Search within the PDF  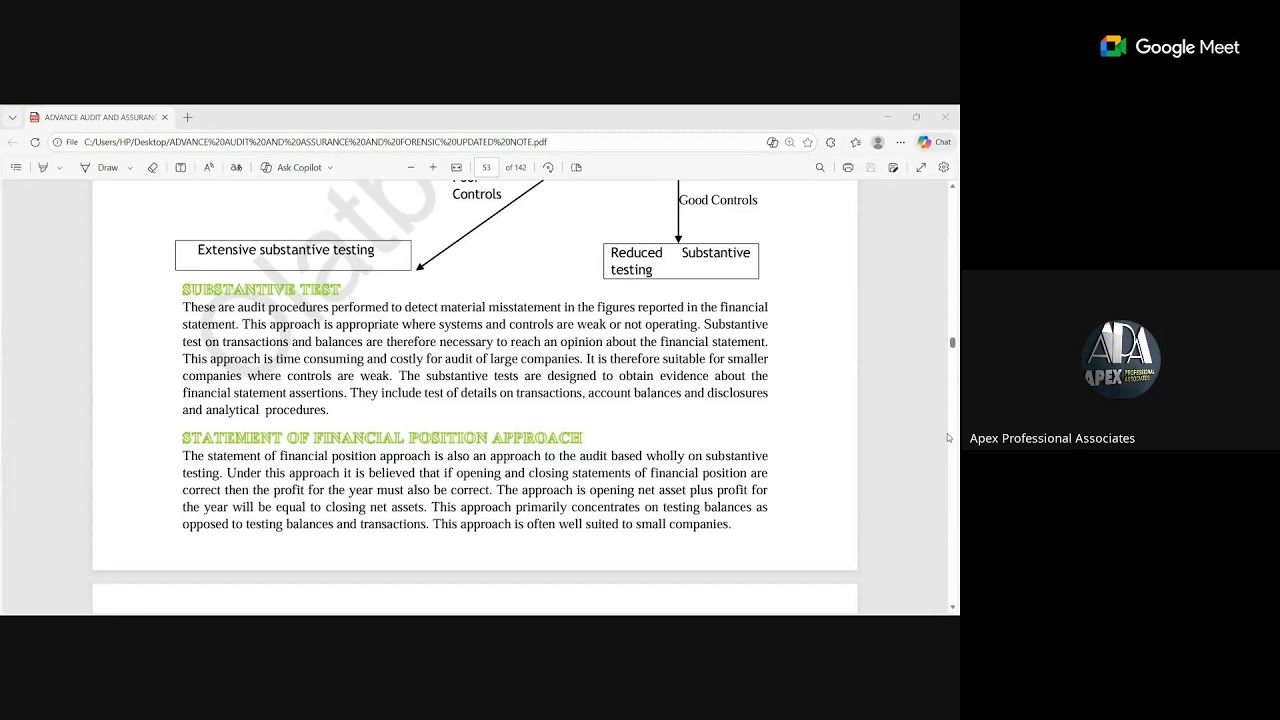click(820, 167)
